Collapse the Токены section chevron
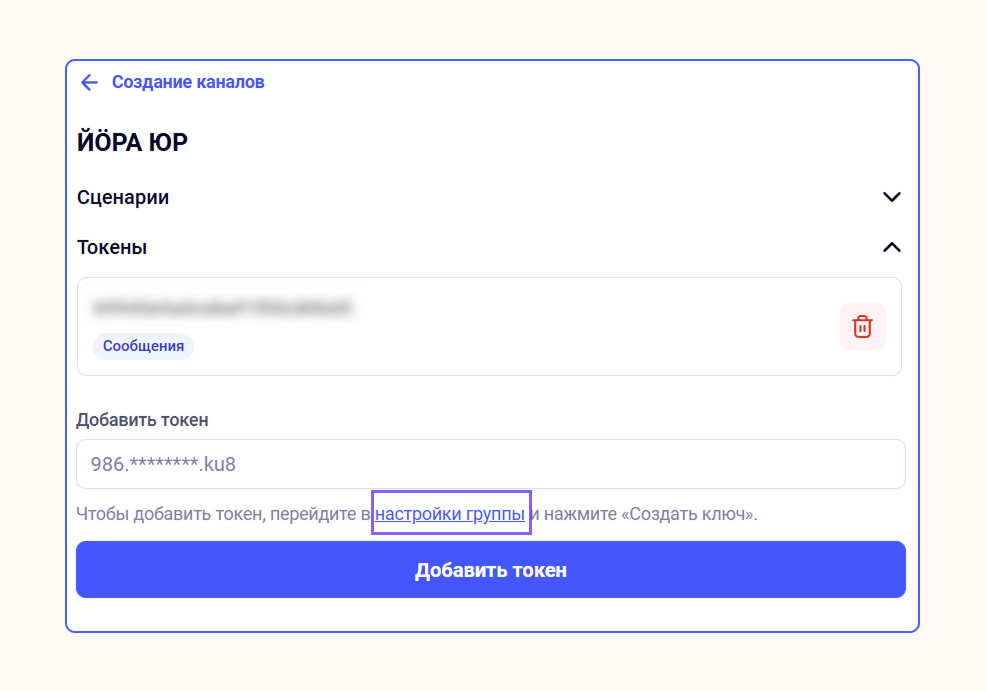This screenshot has width=986, height=691. [892, 247]
